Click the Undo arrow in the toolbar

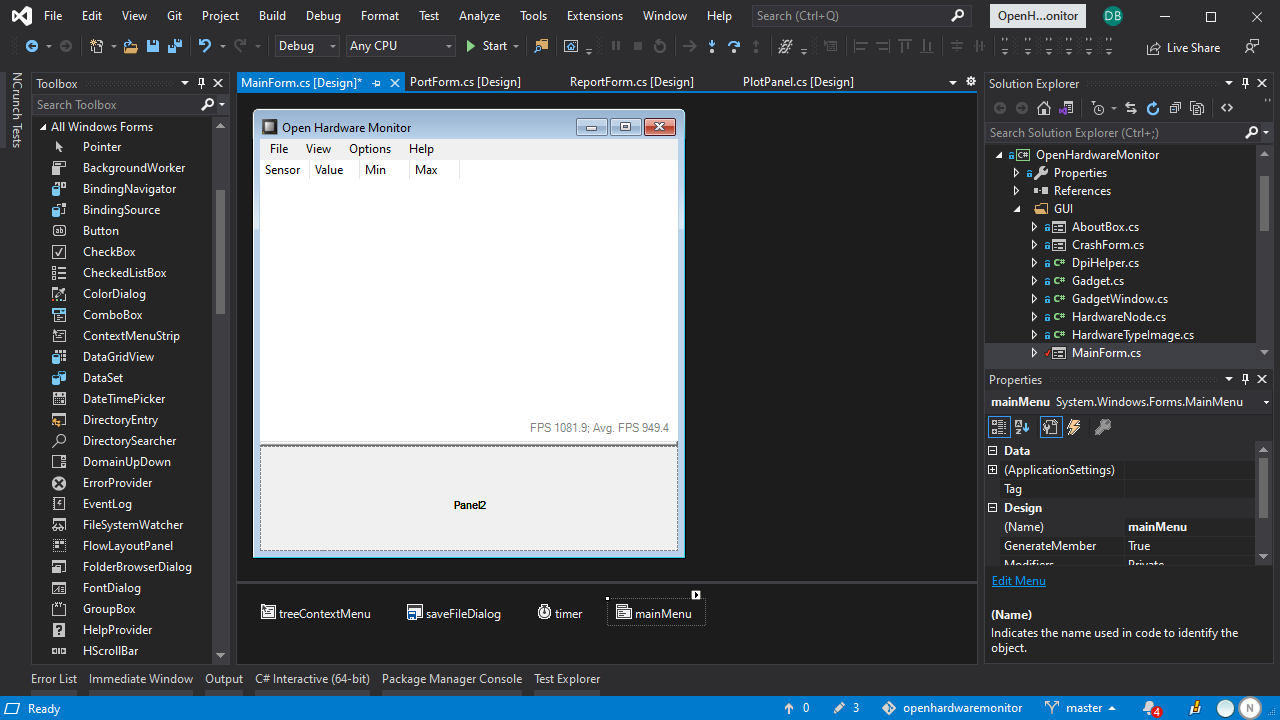(x=205, y=46)
